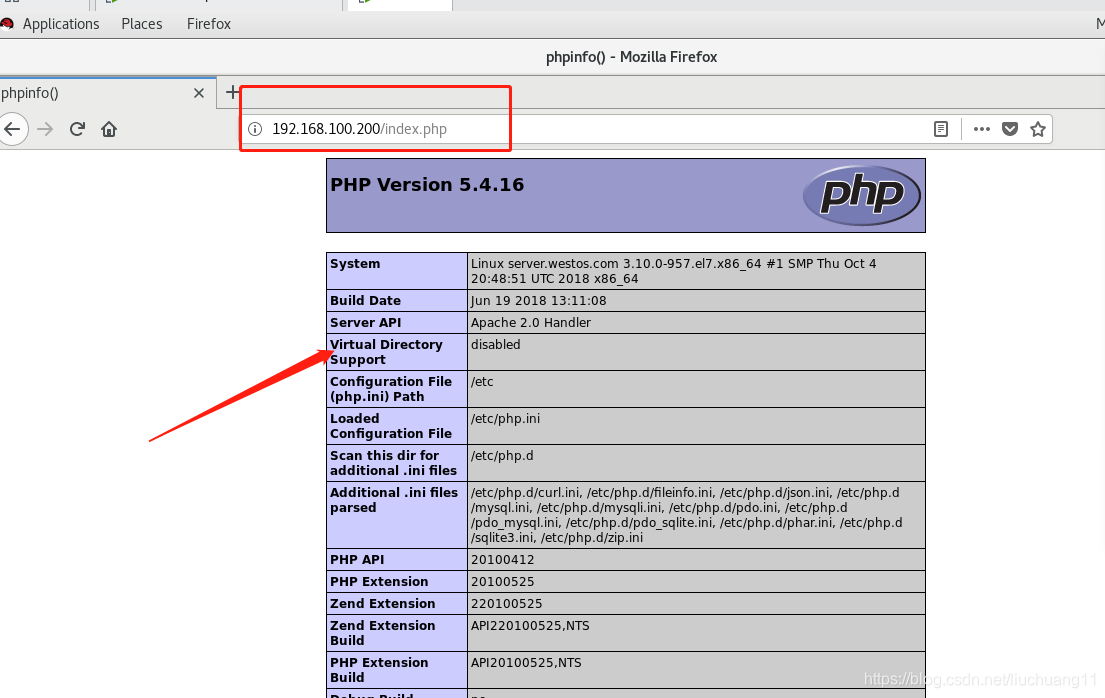Click the Zend Extension value 220100525

(x=507, y=604)
